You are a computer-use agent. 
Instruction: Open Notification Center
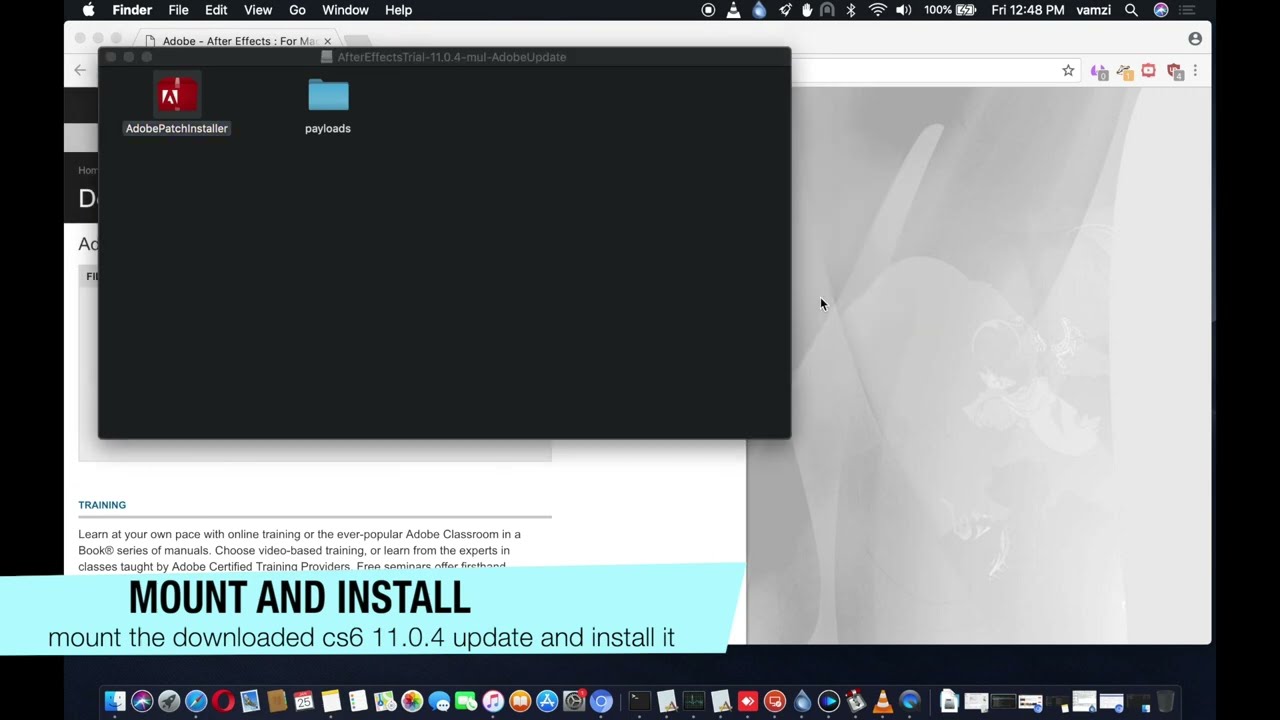1187,10
